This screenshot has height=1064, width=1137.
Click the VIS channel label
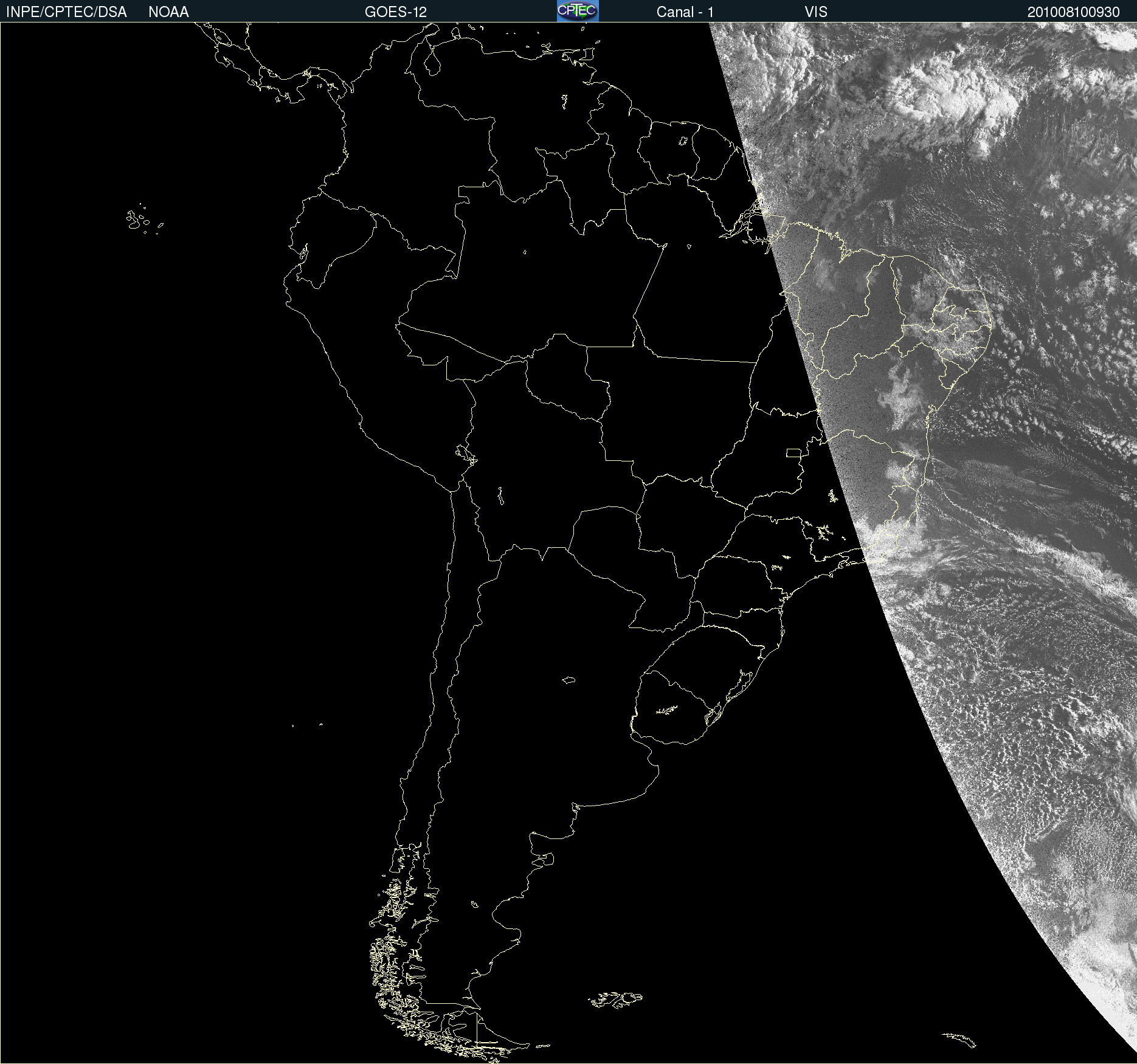816,12
